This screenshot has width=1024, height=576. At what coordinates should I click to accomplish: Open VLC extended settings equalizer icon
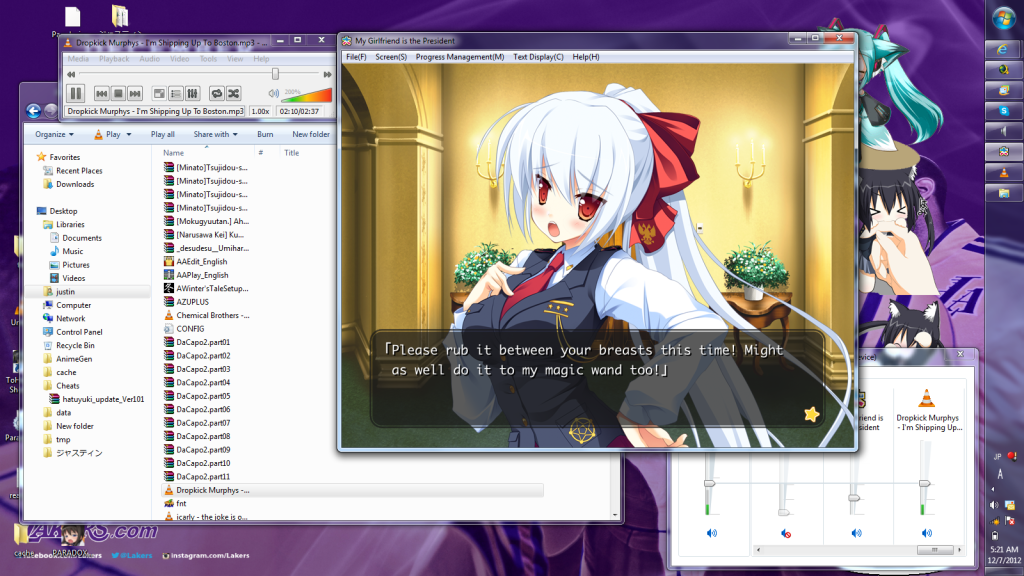point(193,93)
